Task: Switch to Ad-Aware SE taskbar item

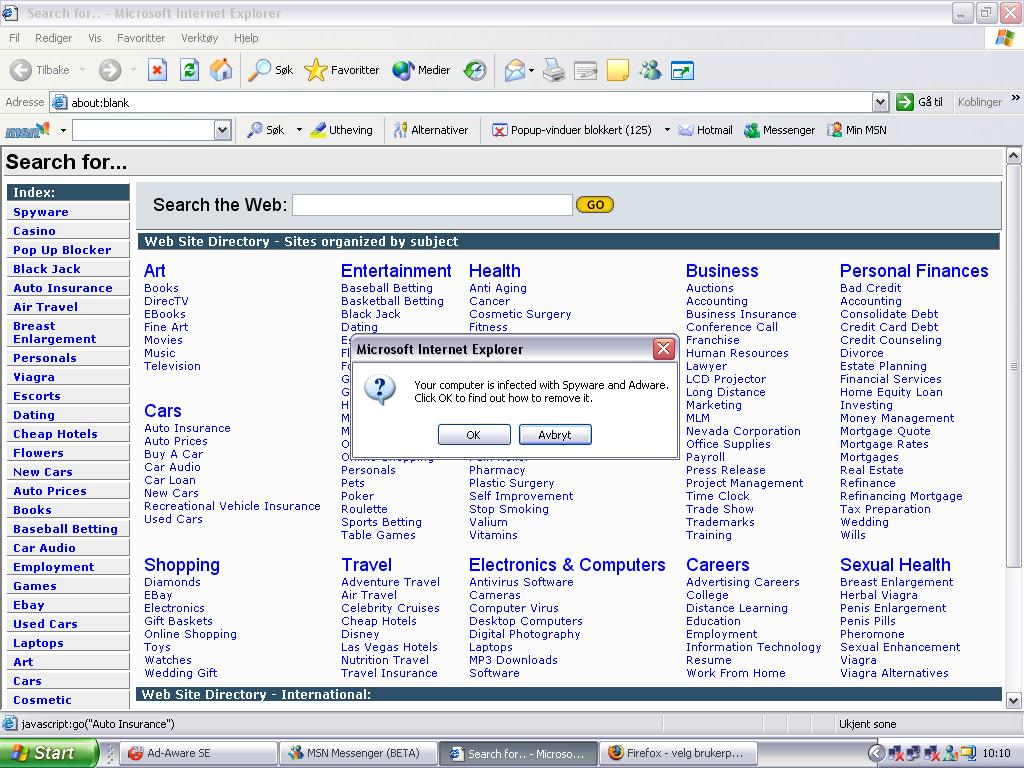Action: [199, 753]
